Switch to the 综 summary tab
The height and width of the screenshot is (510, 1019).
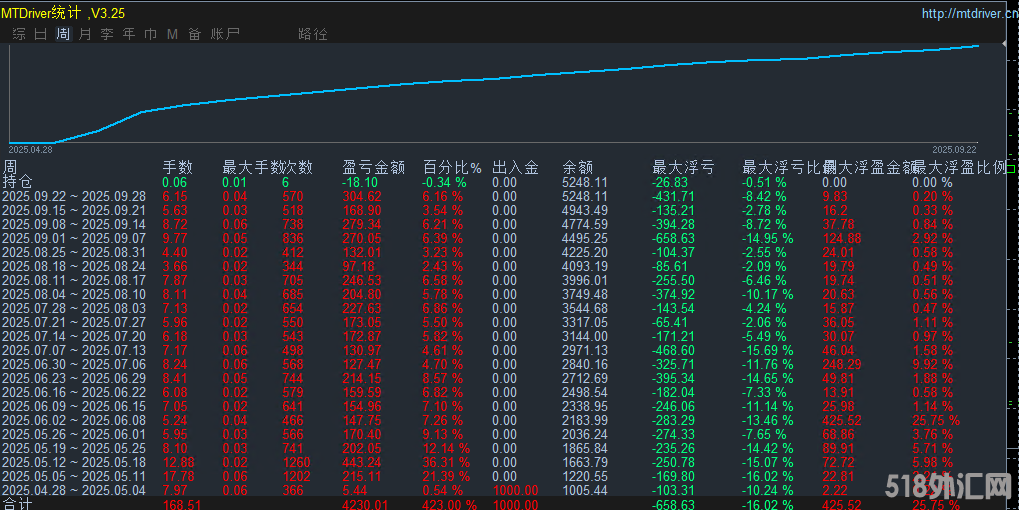pyautogui.click(x=19, y=34)
